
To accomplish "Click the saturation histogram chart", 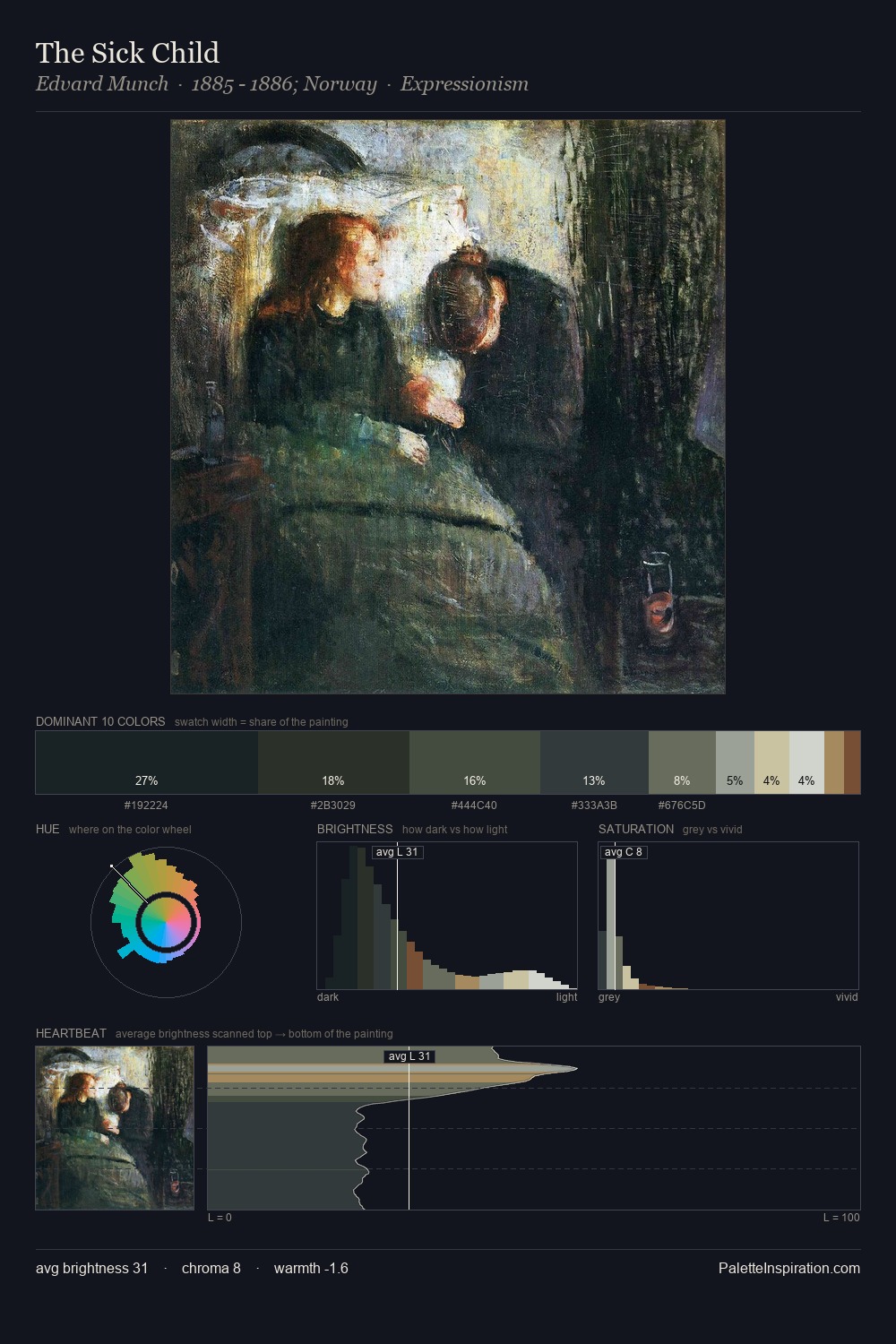I will (728, 916).
